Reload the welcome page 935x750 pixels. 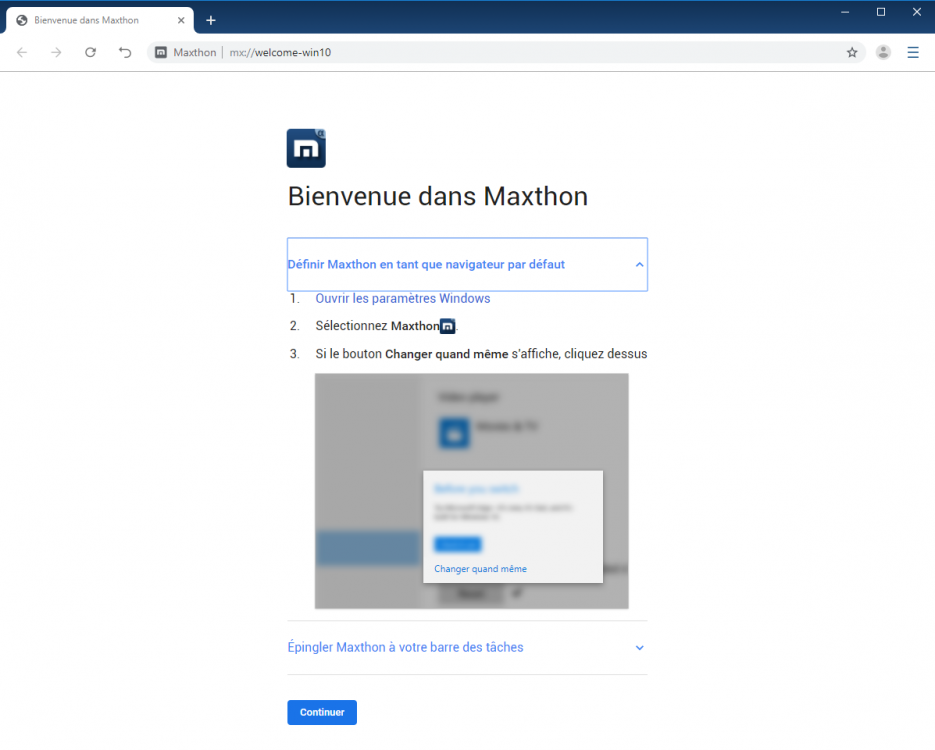coord(90,52)
